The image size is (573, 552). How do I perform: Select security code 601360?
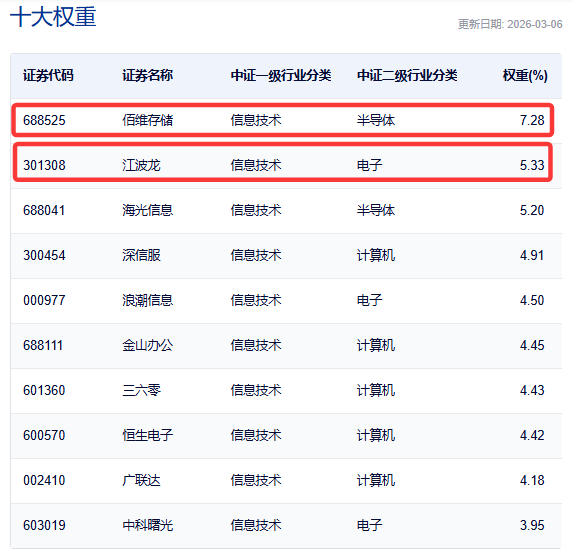tap(44, 391)
